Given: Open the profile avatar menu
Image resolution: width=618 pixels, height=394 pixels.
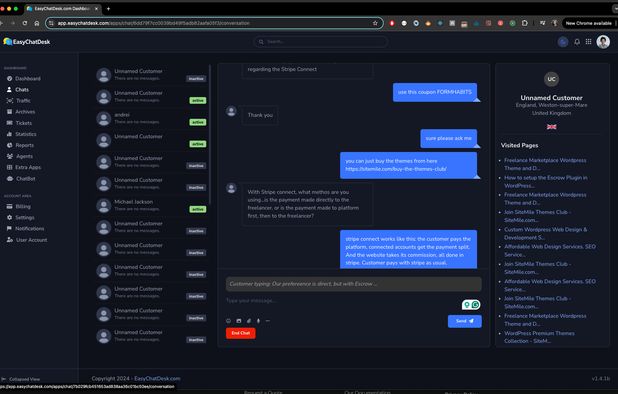Looking at the screenshot, I should coord(603,42).
